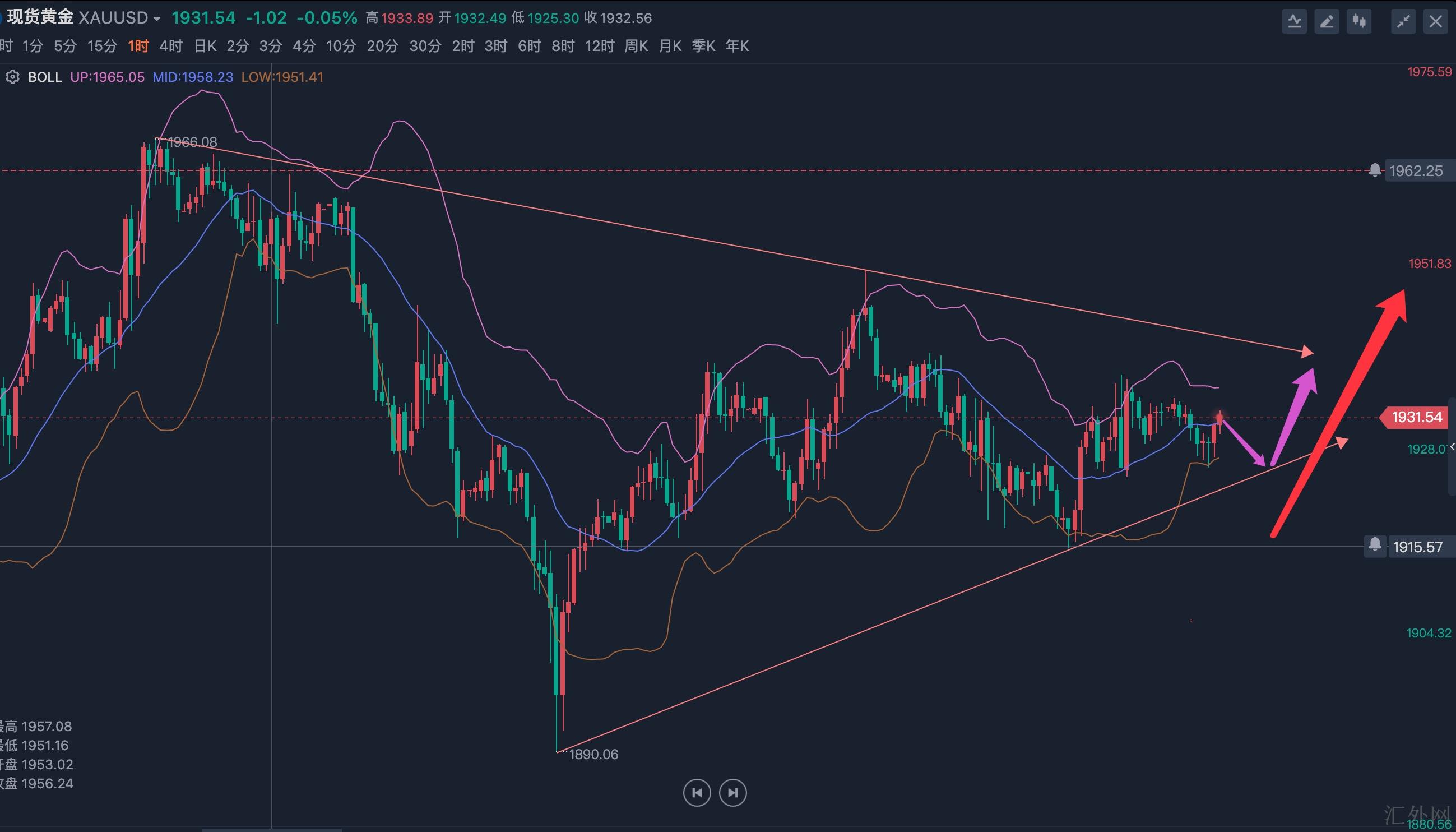
Task: Expand the right side panel arrow
Action: 1452,447
